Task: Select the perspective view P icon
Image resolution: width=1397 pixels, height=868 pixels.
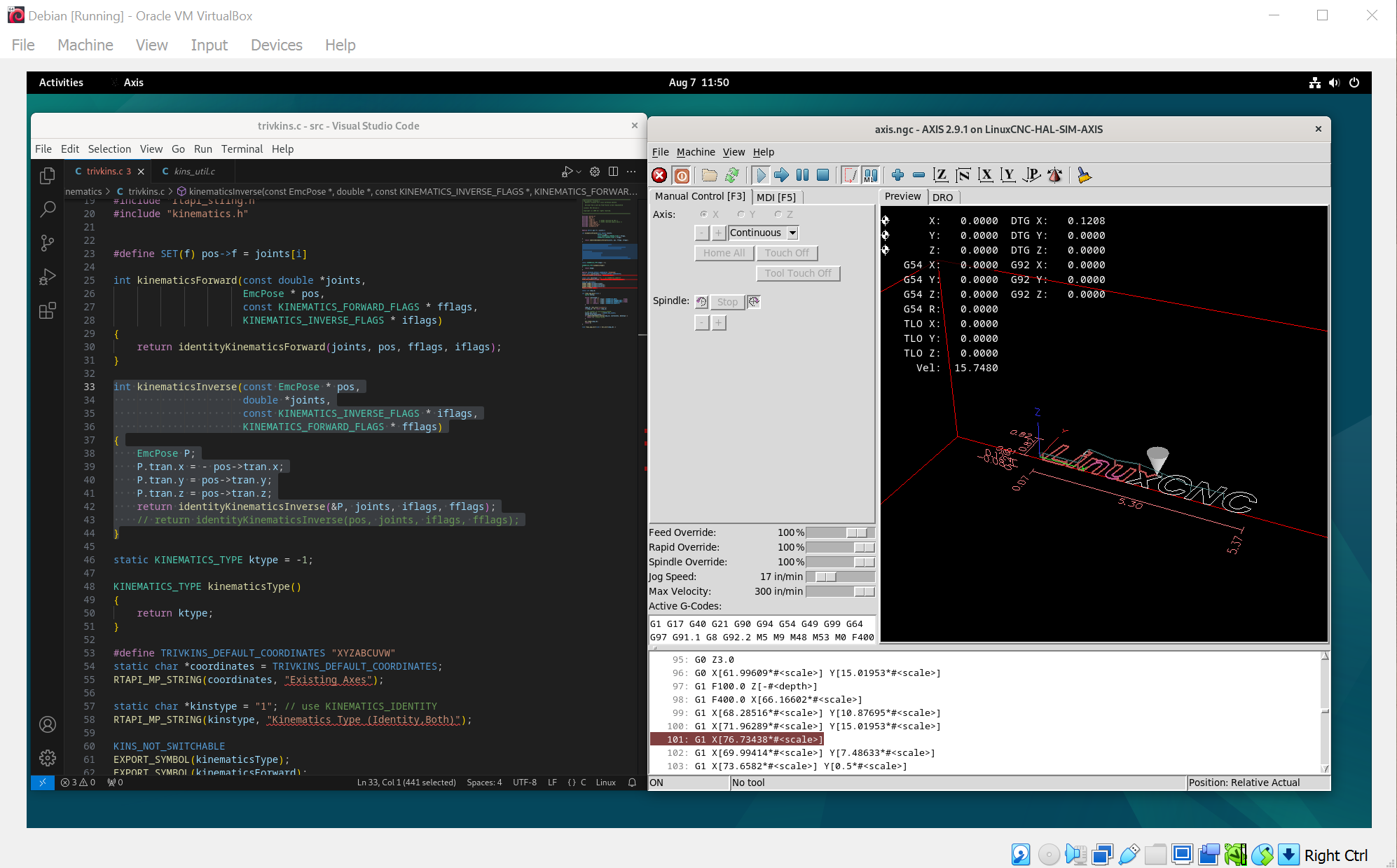Action: tap(1032, 175)
